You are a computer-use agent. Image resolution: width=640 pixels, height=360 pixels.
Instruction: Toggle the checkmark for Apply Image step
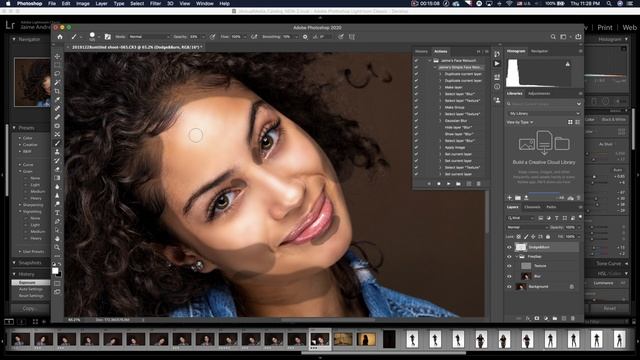[416, 147]
